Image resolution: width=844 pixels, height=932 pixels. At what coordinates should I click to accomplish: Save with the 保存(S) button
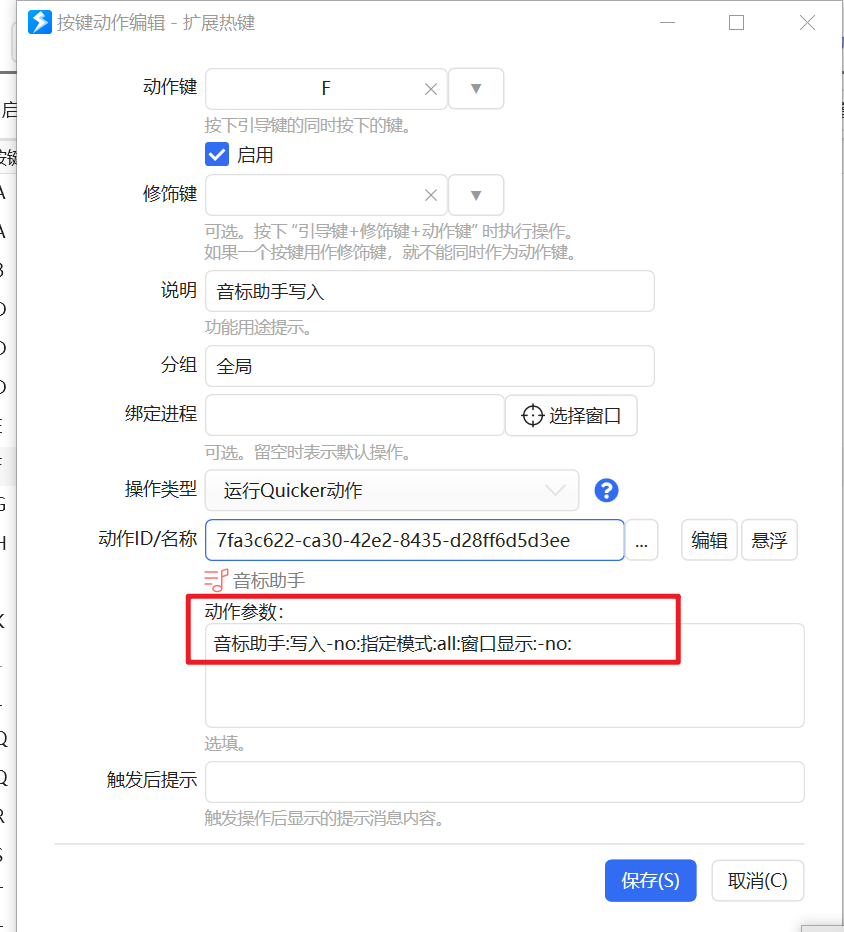(650, 880)
